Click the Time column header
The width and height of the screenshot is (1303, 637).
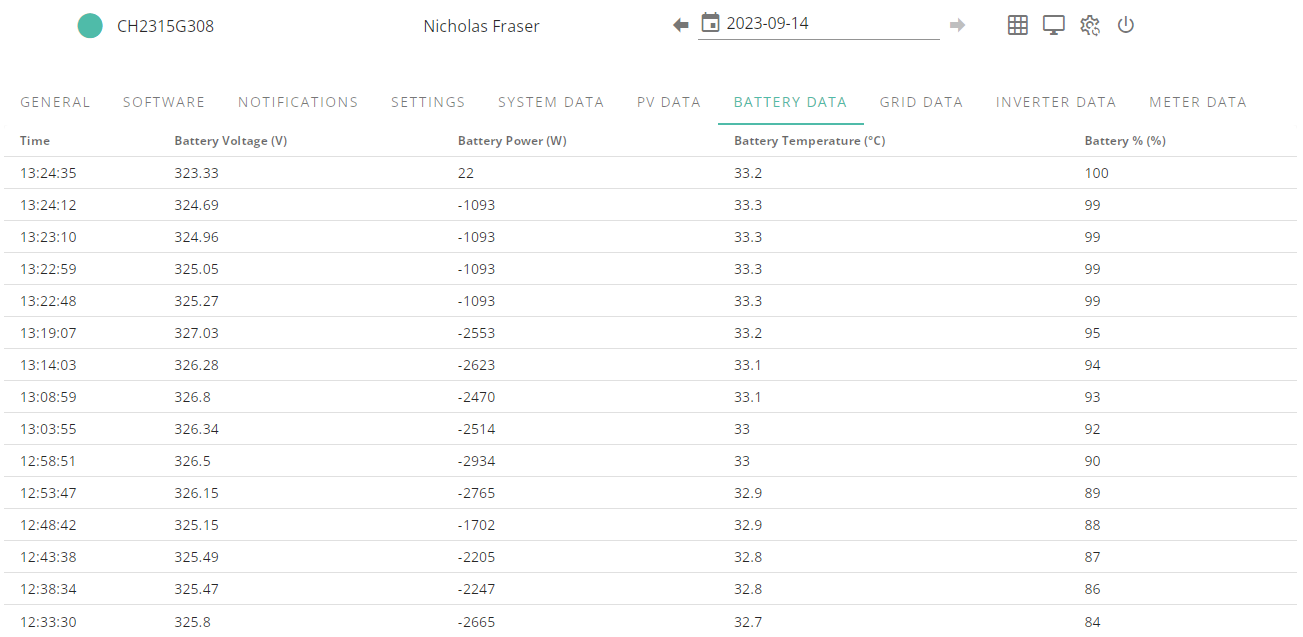35,141
